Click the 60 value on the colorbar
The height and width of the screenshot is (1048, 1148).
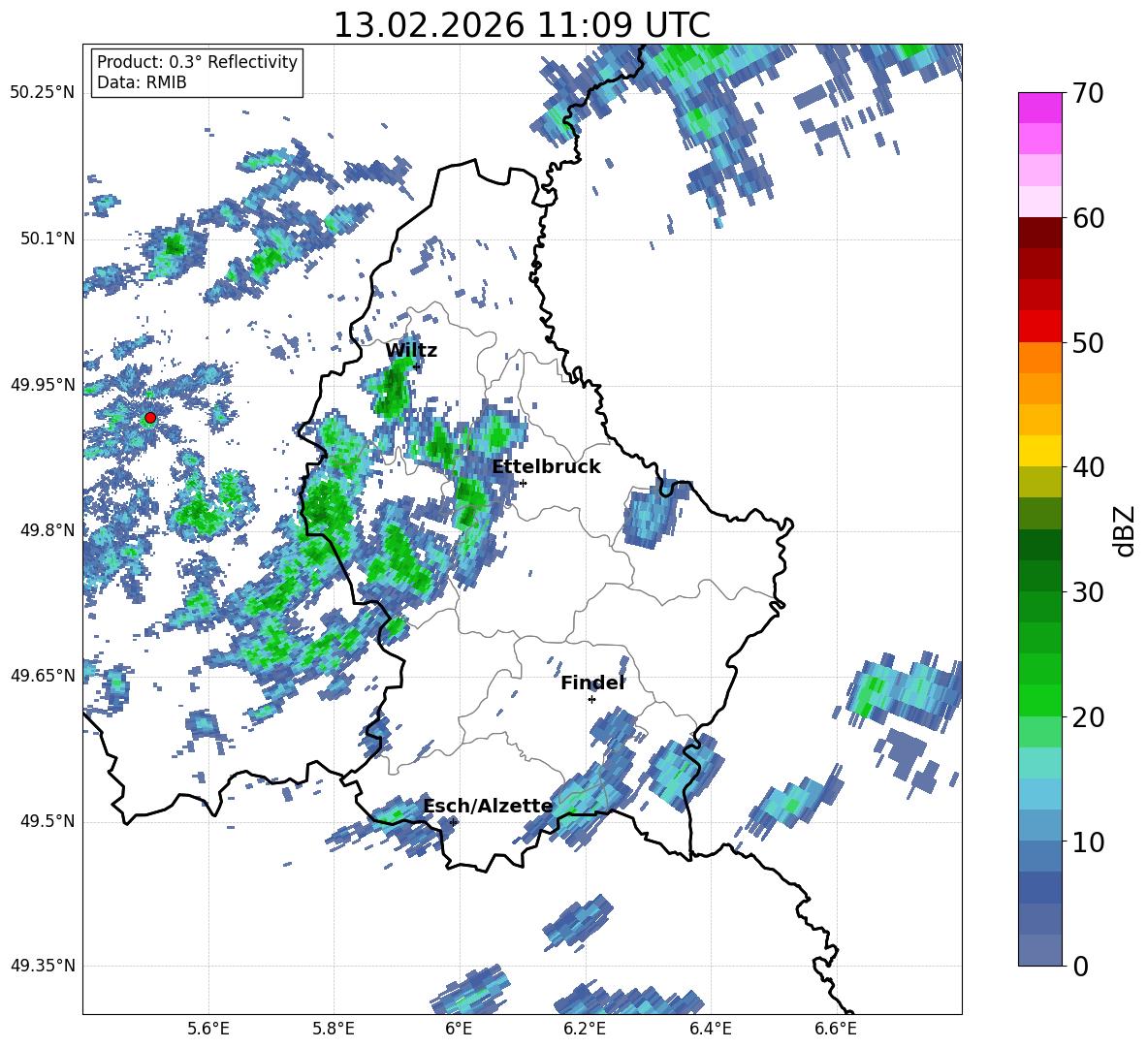pos(1088,218)
